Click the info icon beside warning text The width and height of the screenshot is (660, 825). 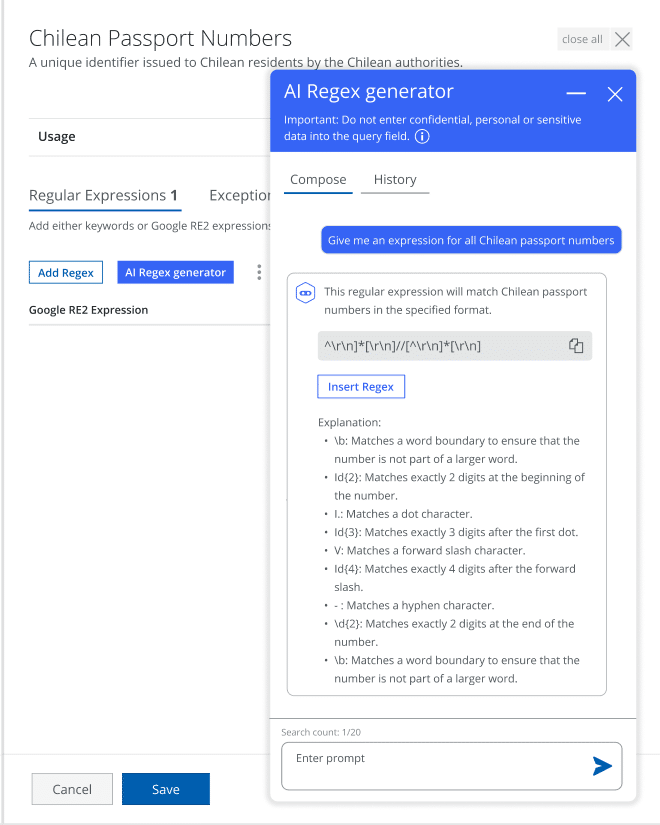click(422, 136)
